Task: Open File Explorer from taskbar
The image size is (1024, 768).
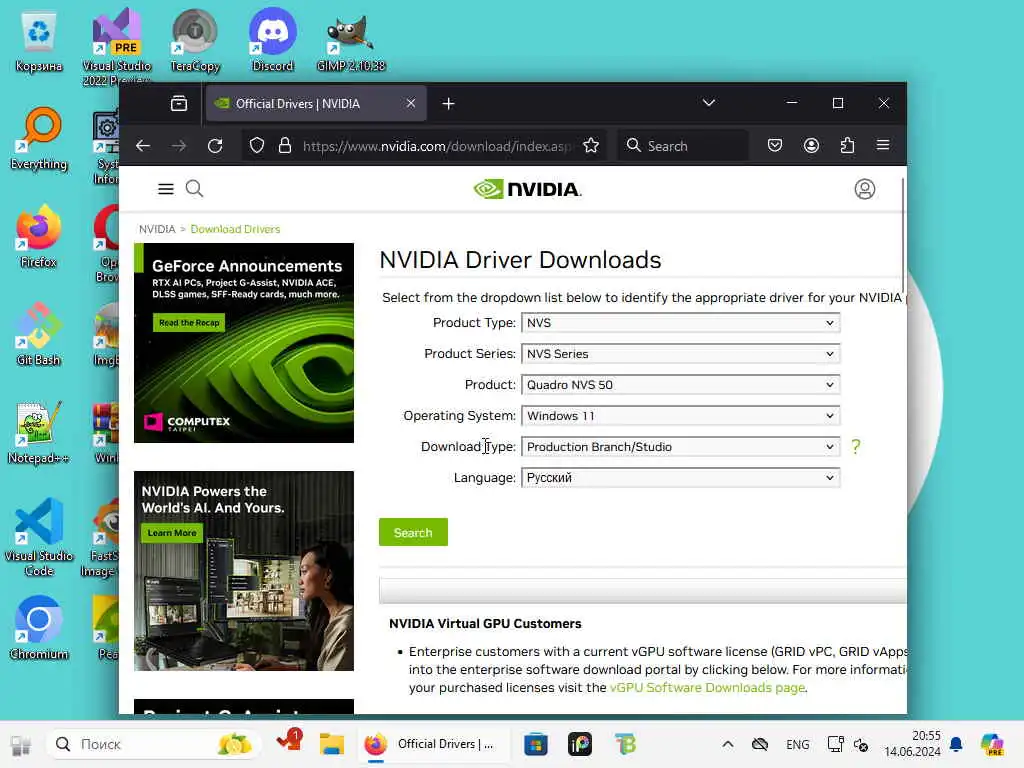Action: click(x=332, y=744)
